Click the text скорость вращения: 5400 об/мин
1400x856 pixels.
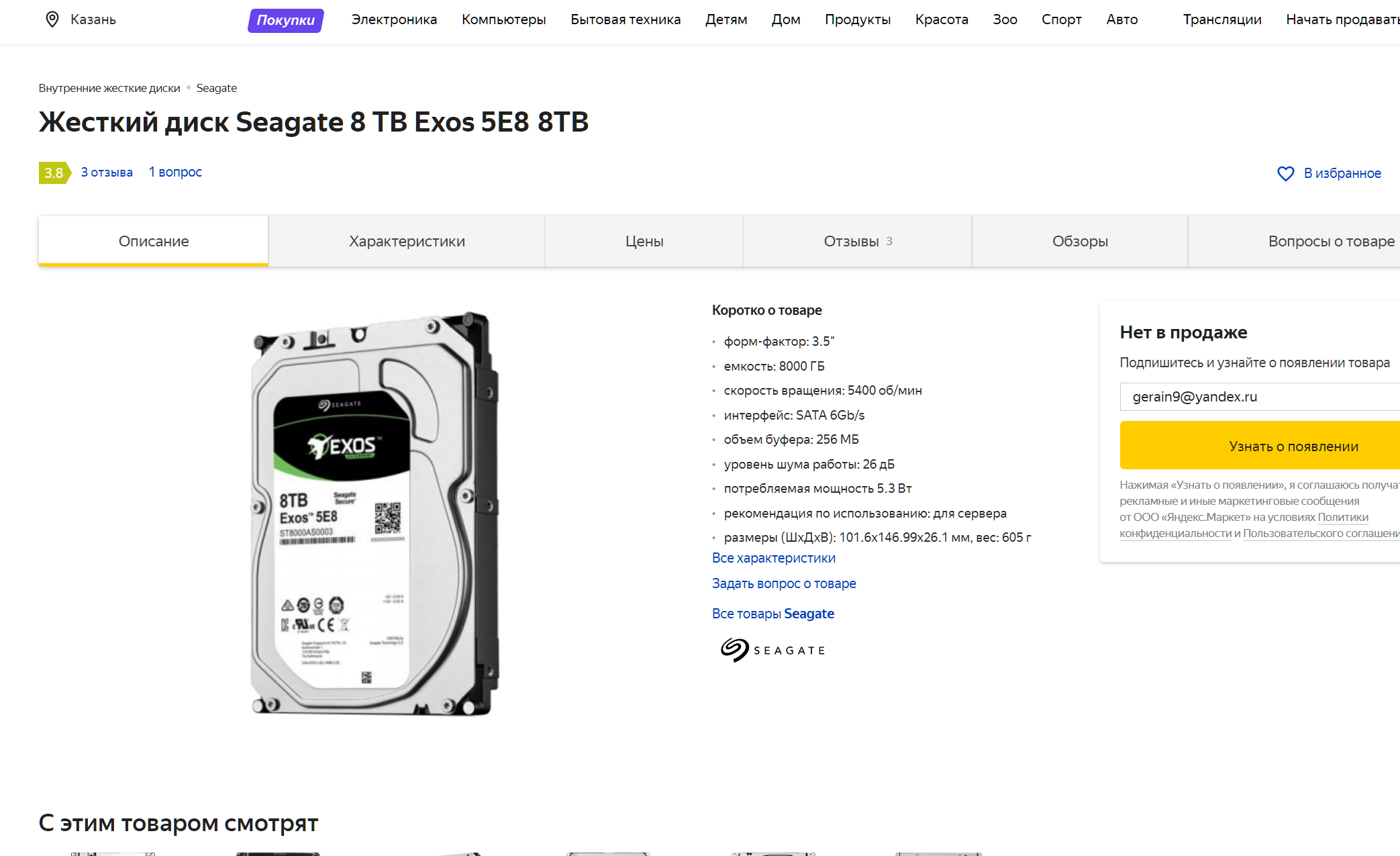click(823, 390)
